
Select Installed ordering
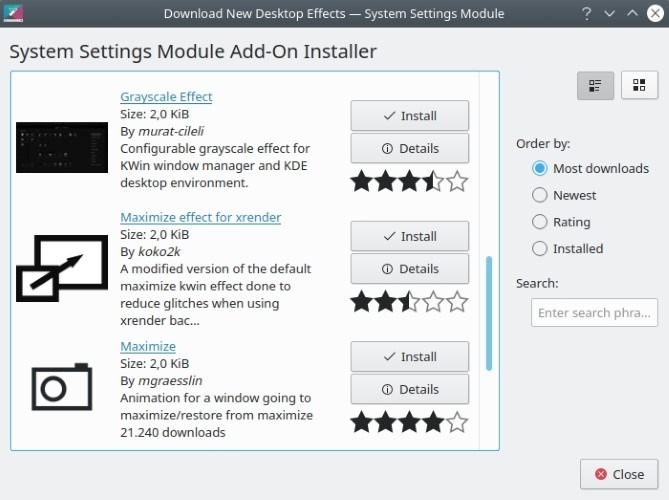click(x=567, y=249)
